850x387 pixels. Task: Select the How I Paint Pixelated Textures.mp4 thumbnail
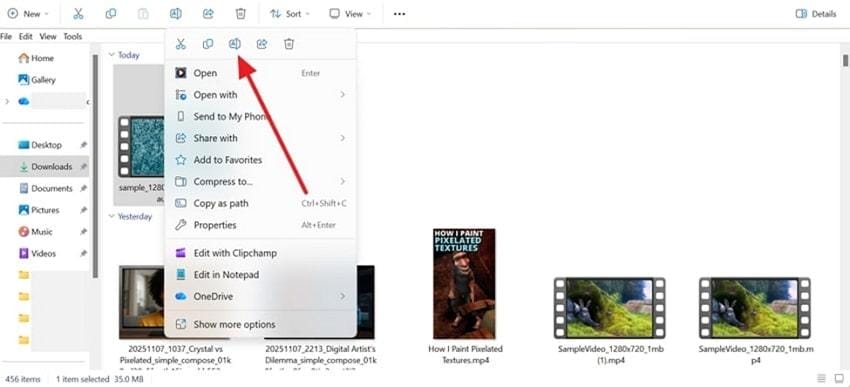[465, 283]
